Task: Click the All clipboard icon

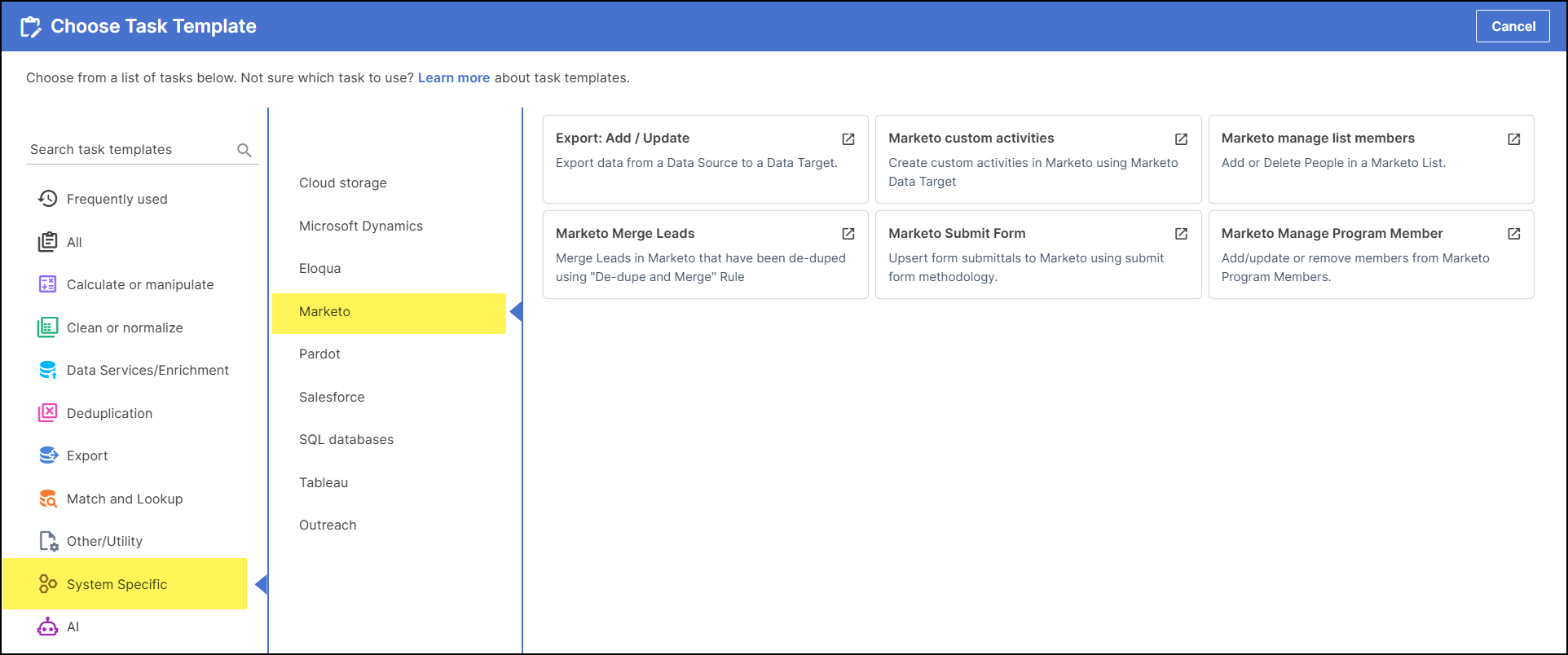Action: [x=47, y=242]
